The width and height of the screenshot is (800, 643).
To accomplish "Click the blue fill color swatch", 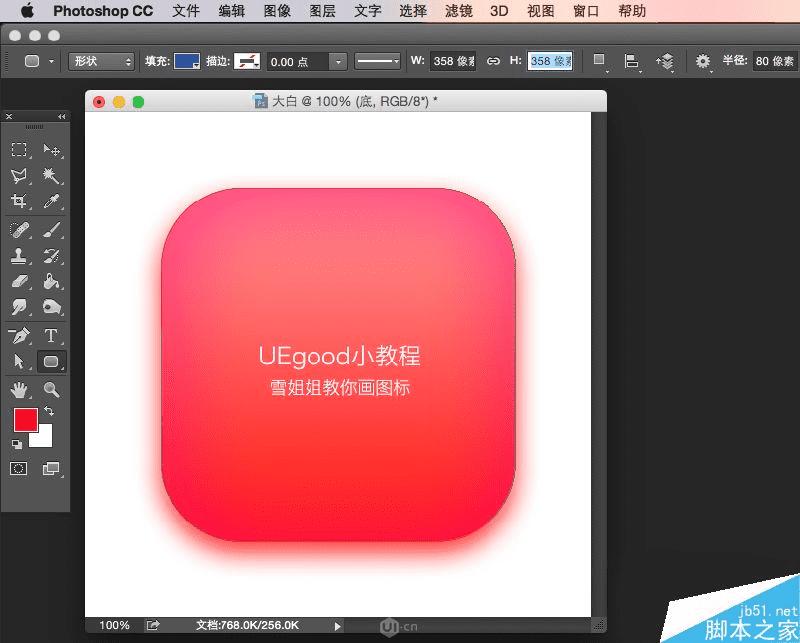I will click(187, 61).
